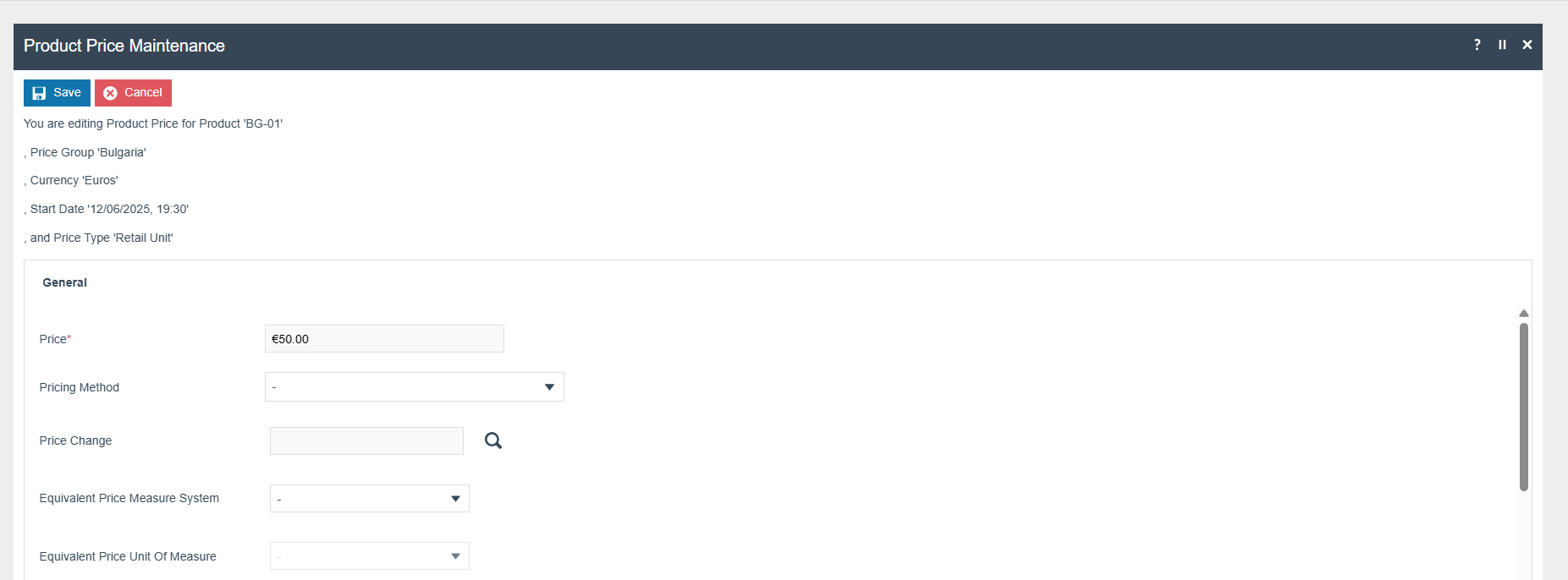The height and width of the screenshot is (580, 1568).
Task: Open the Price Change lookup magnifier
Action: point(493,440)
